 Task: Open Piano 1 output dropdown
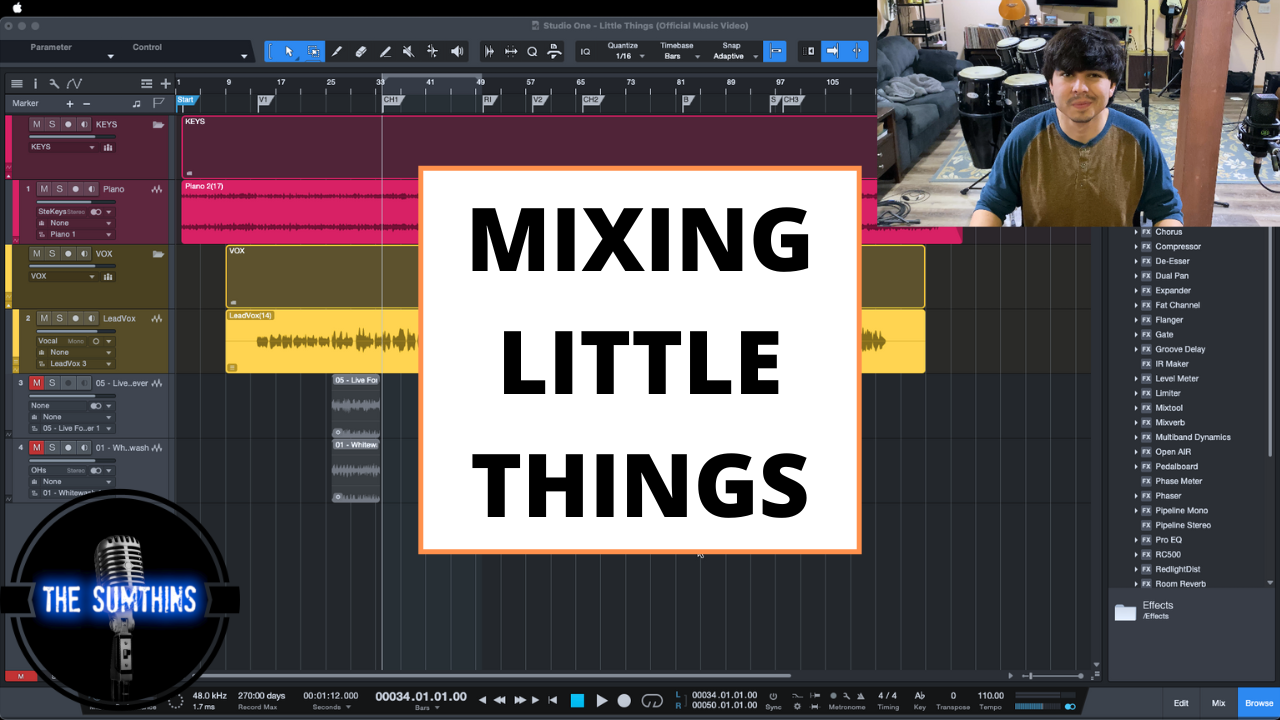point(74,234)
